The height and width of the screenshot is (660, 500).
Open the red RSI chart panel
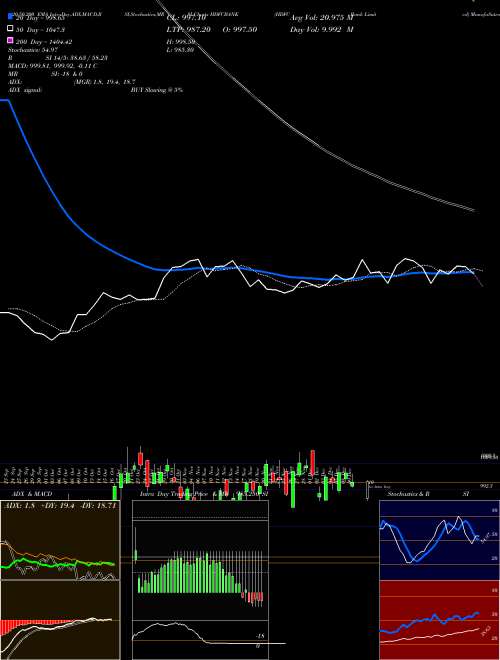tap(439, 620)
